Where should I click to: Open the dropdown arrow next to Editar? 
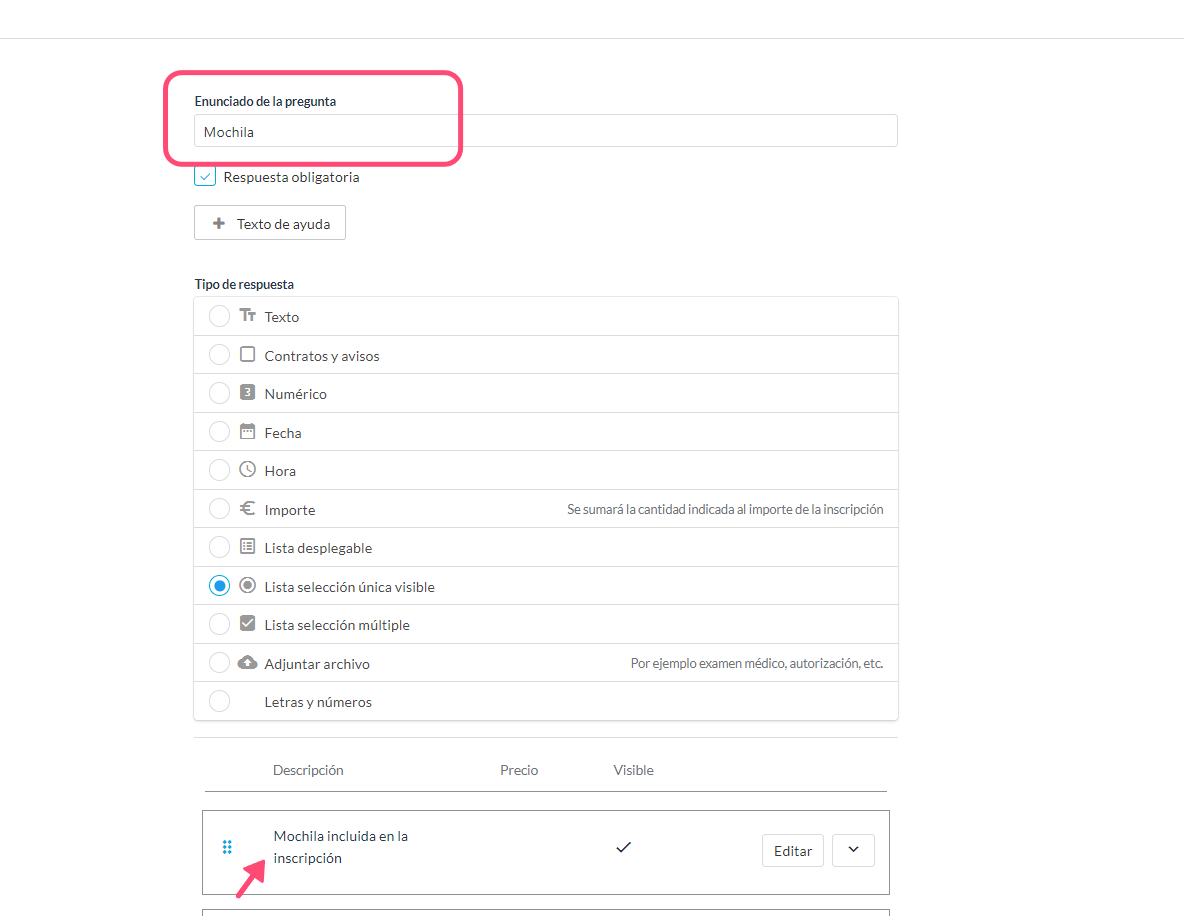(x=853, y=850)
